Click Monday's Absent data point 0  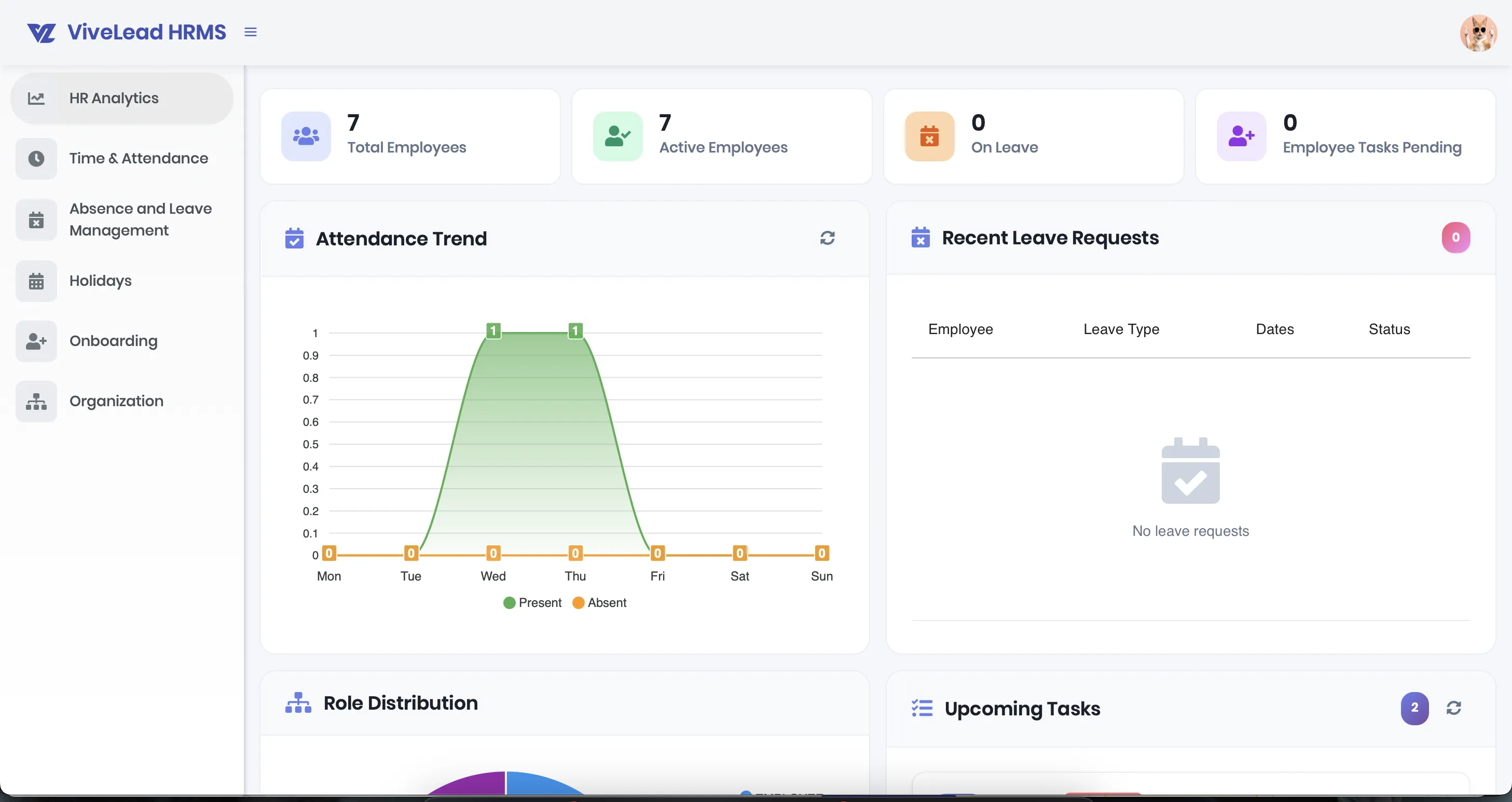coord(328,553)
